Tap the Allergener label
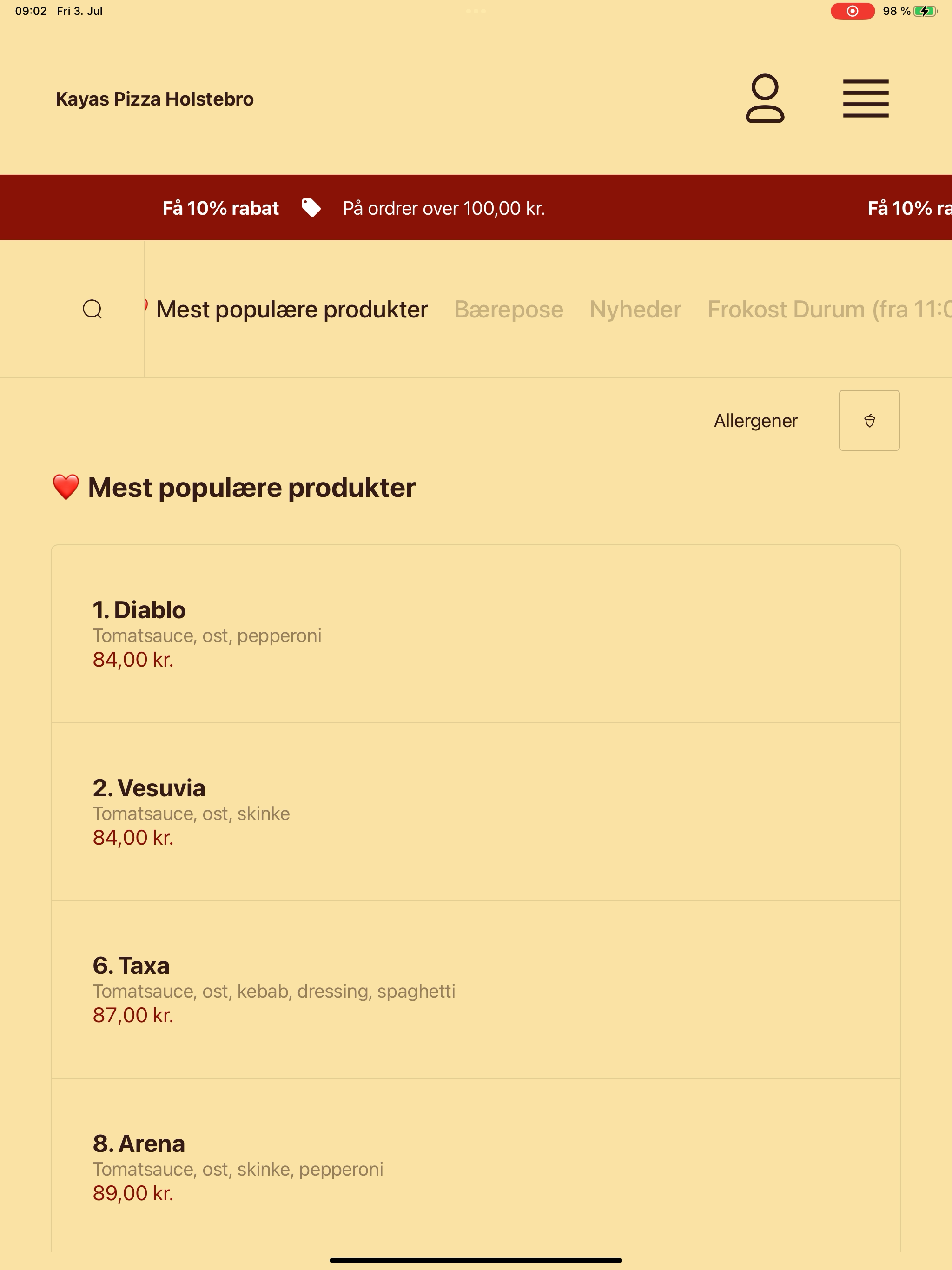This screenshot has width=952, height=1270. coord(756,421)
